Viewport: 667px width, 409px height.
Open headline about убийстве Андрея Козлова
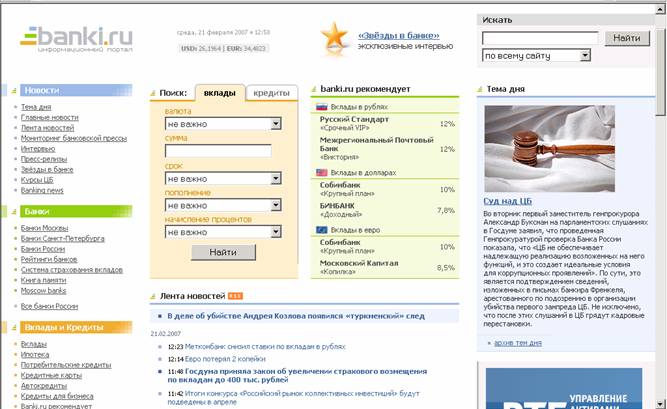296,316
